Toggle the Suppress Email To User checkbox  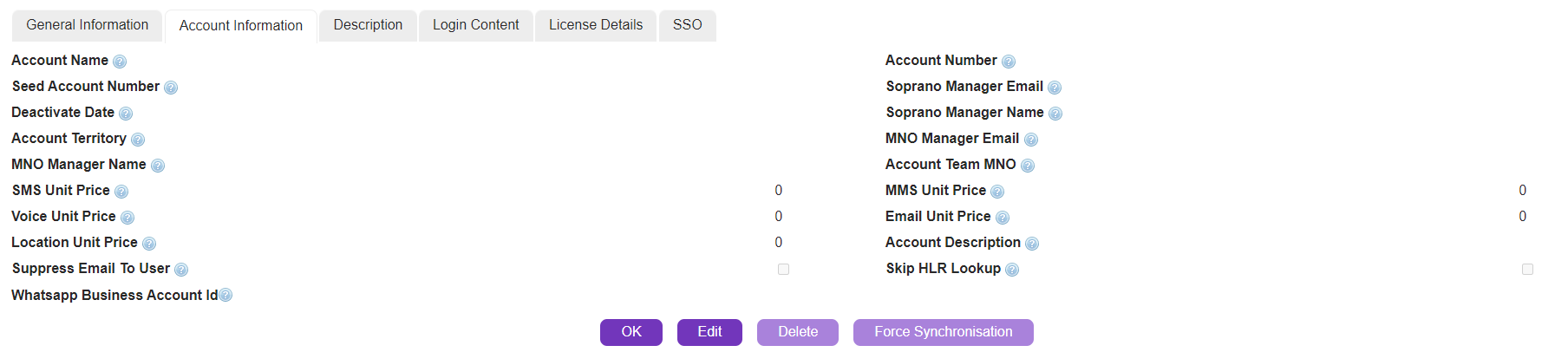point(783,270)
